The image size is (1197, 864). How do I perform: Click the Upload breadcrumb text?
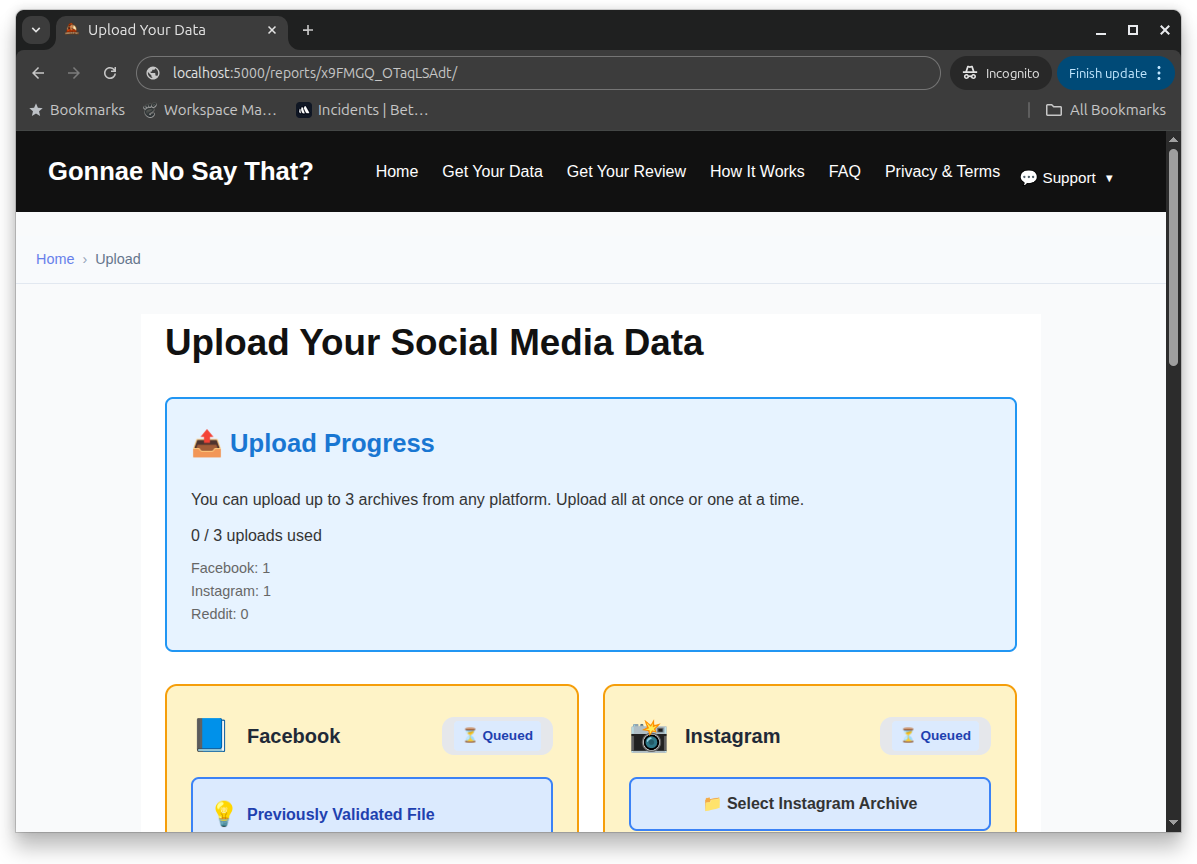pos(118,259)
